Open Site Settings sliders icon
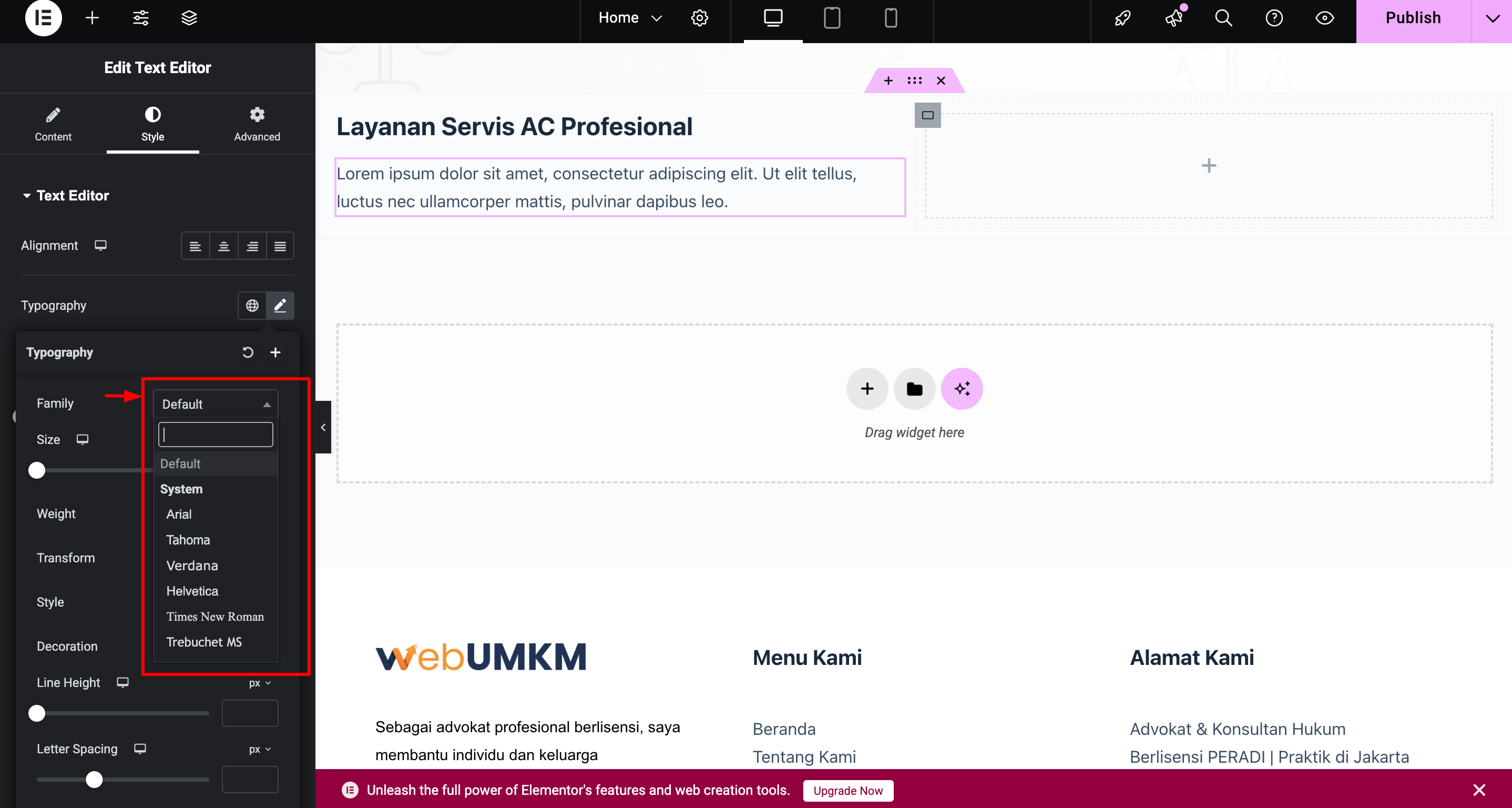The image size is (1512, 808). click(141, 18)
